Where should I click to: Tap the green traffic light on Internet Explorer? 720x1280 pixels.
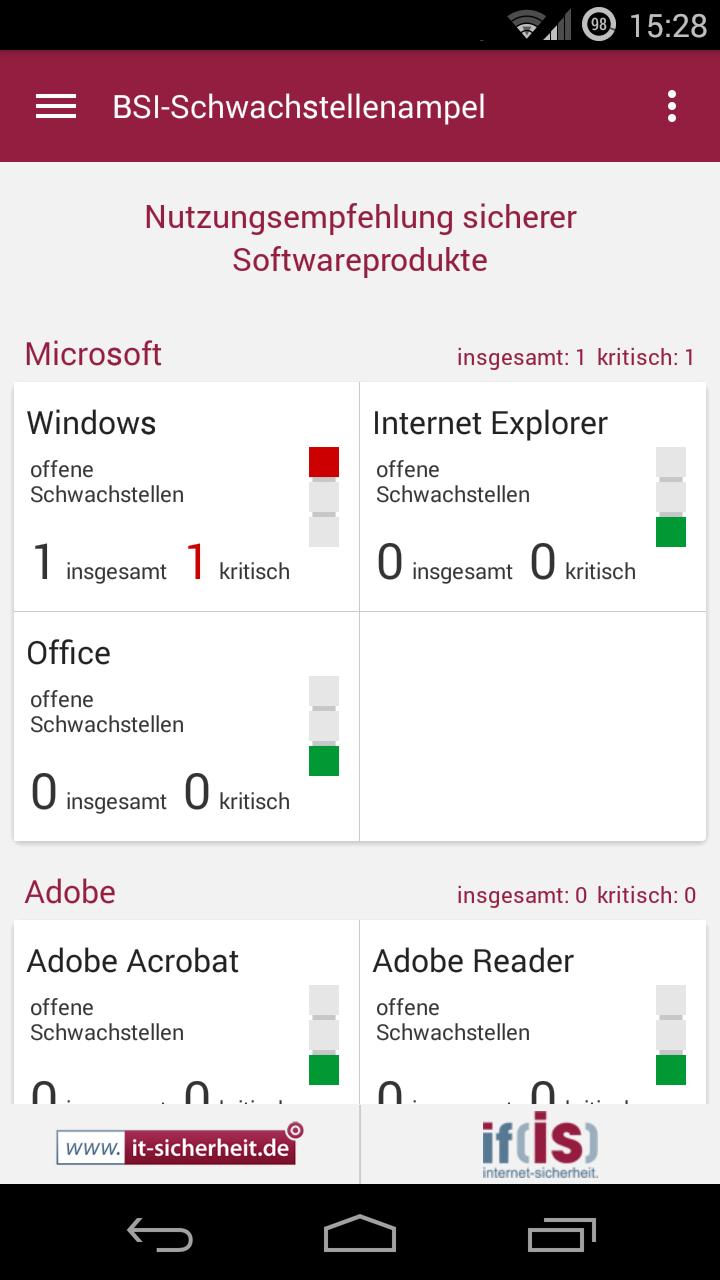670,531
